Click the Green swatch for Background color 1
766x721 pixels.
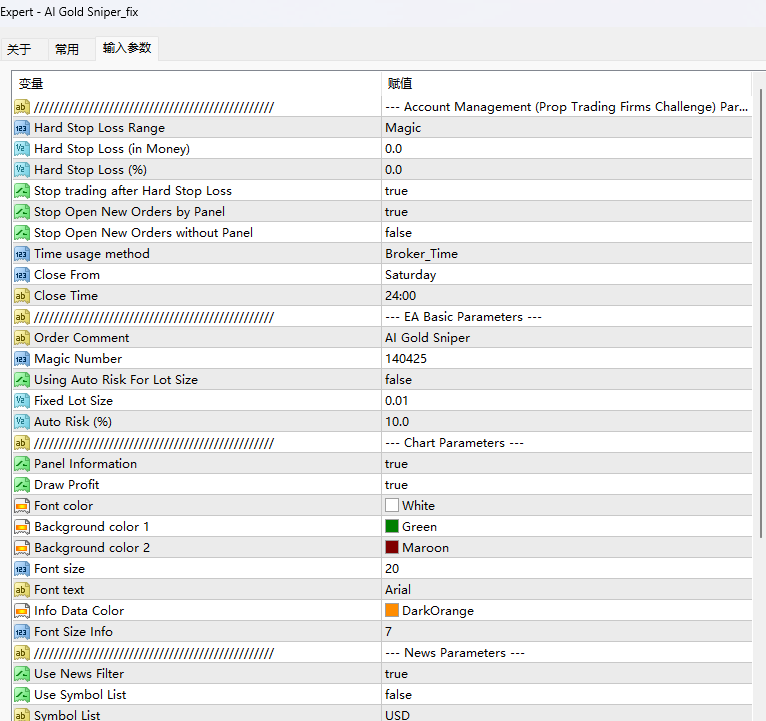[x=392, y=527]
